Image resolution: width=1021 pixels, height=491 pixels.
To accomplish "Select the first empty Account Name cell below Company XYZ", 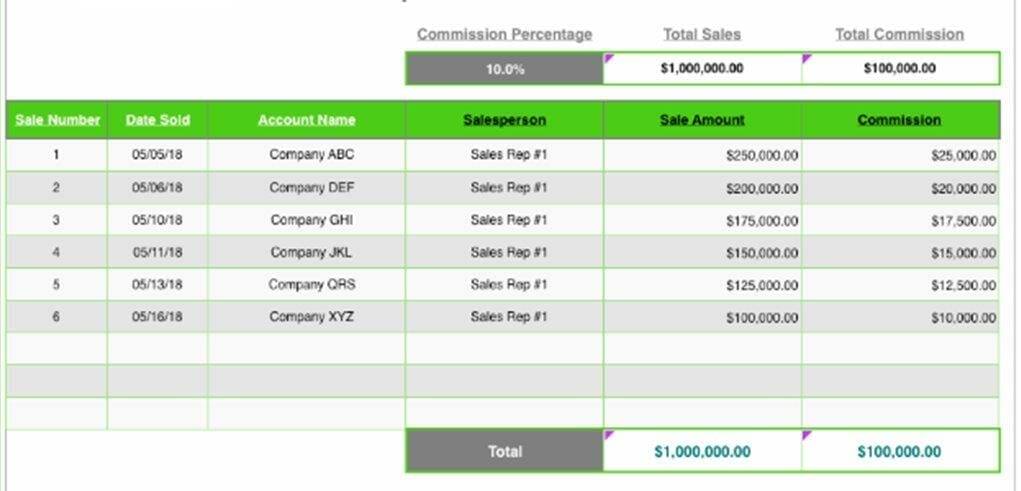I will coord(306,349).
